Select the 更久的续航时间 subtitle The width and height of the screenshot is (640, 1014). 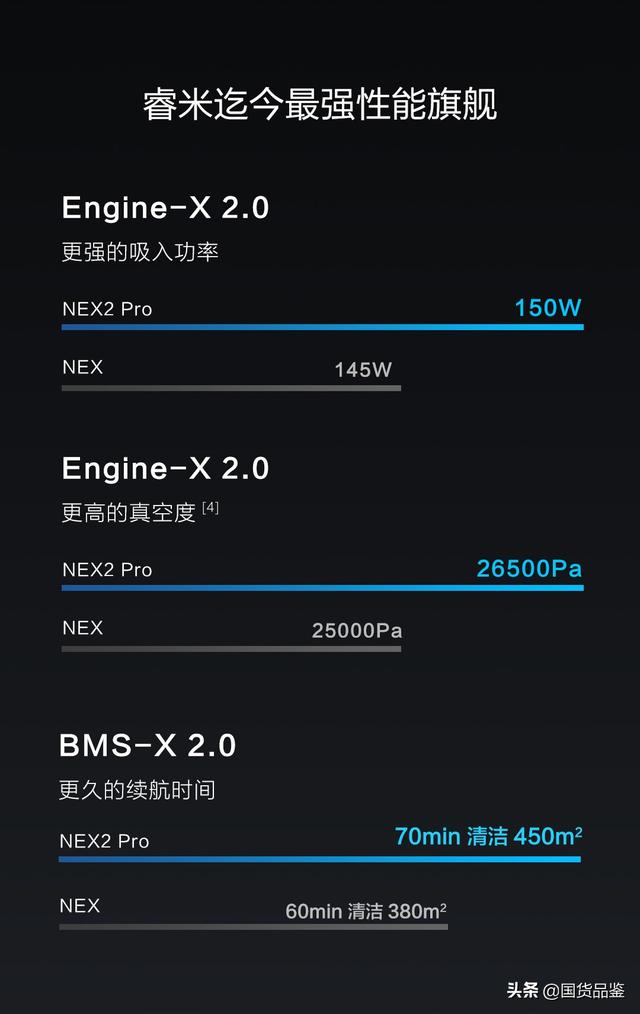click(137, 790)
